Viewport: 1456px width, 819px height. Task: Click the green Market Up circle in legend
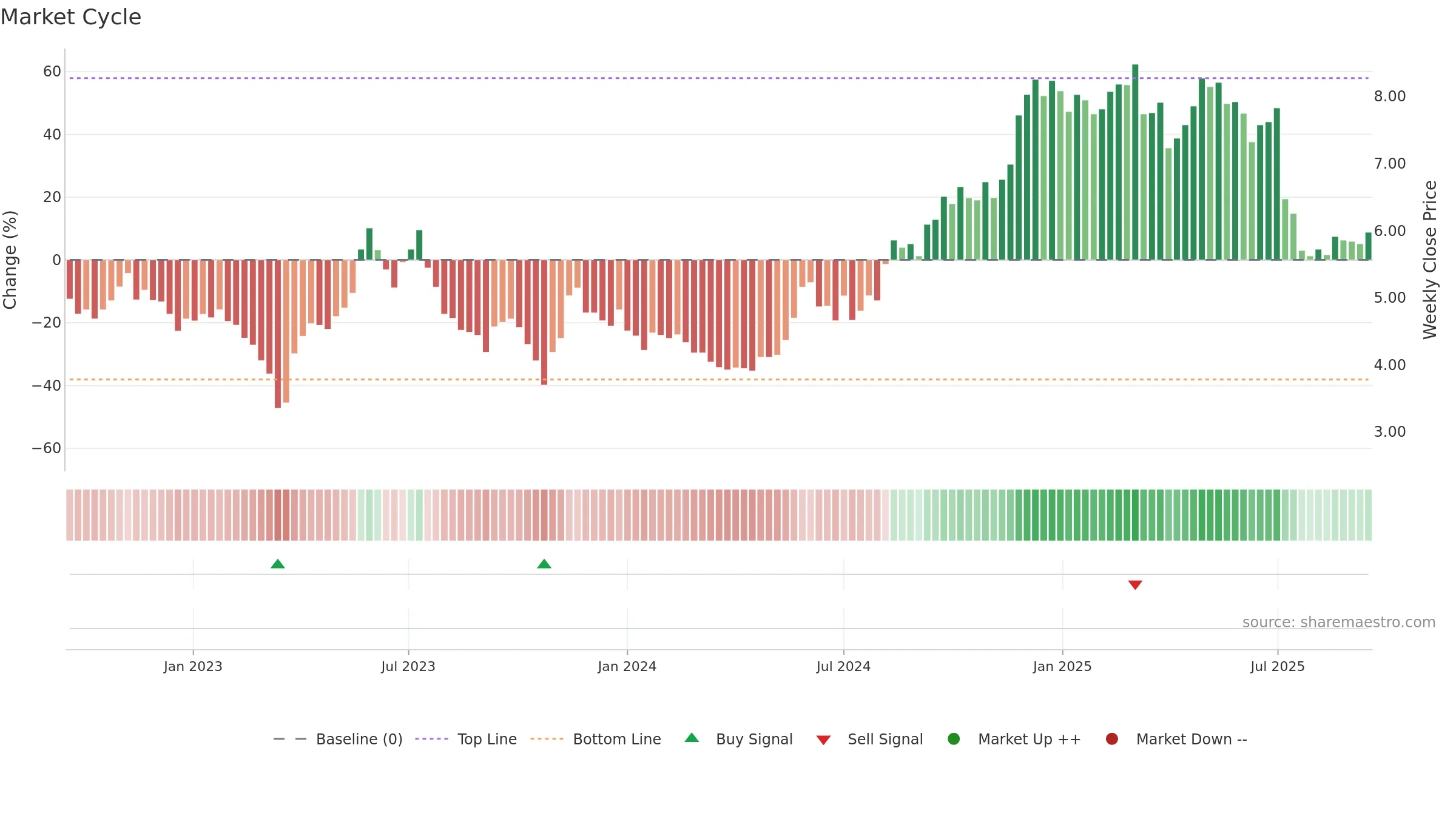(x=954, y=739)
